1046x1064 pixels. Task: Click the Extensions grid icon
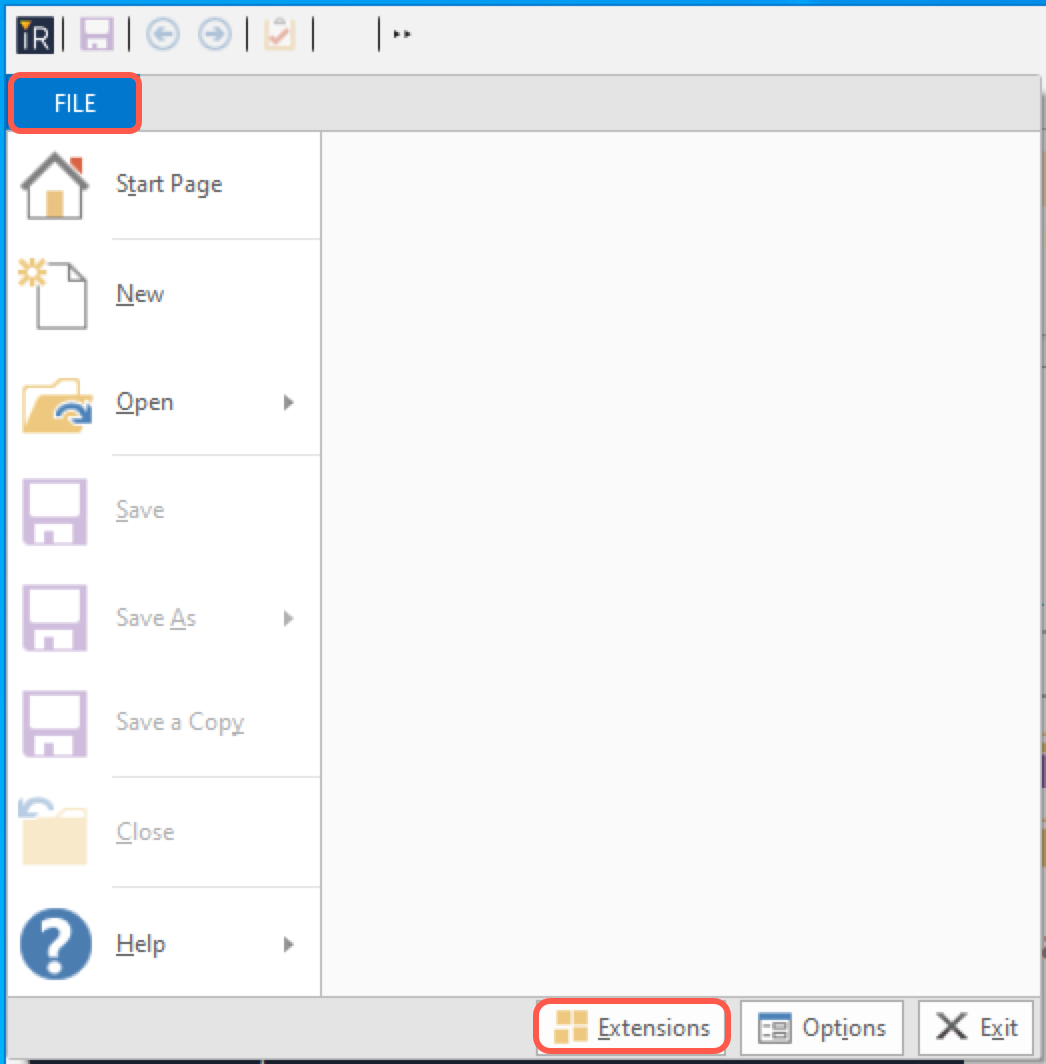(572, 1026)
